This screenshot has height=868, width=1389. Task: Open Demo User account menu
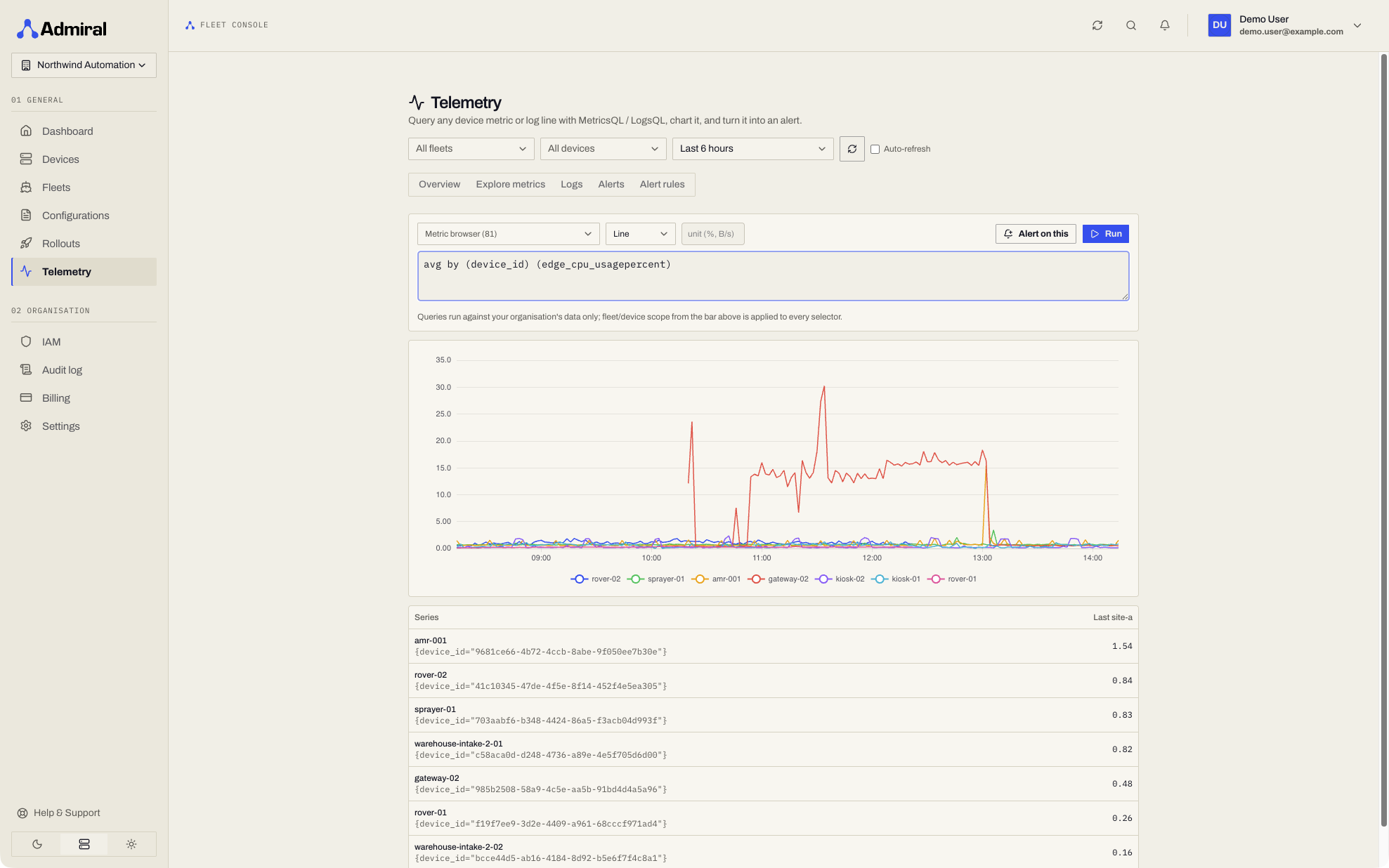[1285, 25]
